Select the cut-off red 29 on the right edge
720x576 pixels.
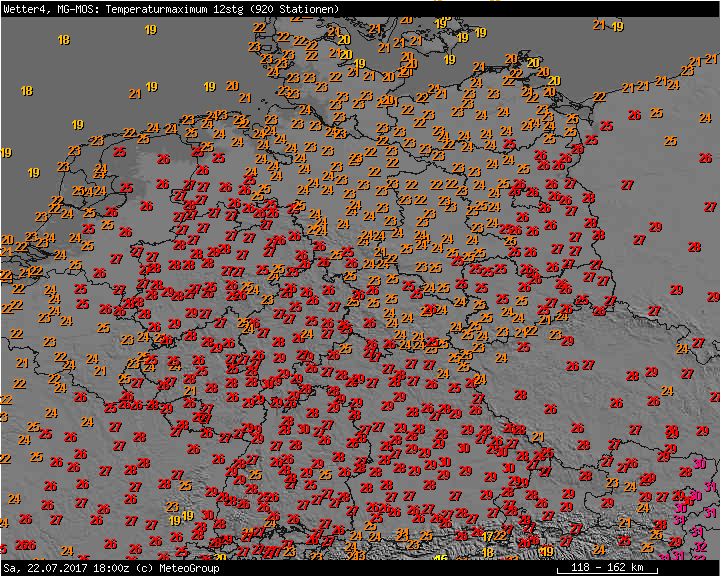point(713,297)
